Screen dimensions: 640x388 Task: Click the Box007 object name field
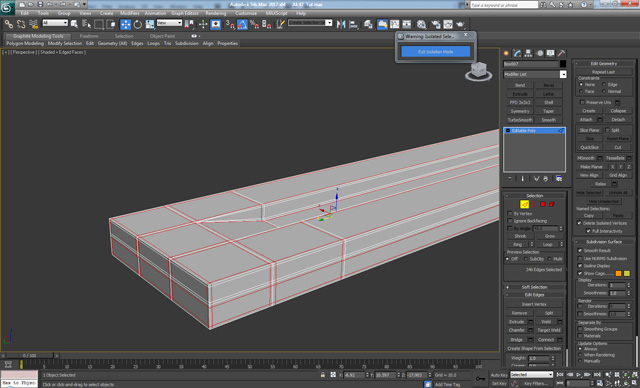point(531,64)
